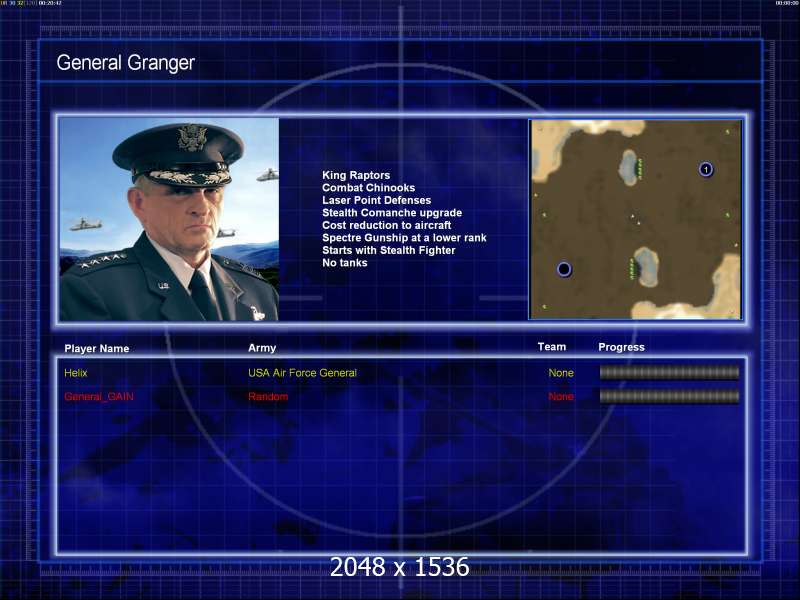The height and width of the screenshot is (600, 800).
Task: Click the Laser Point Defenses line
Action: pos(377,201)
